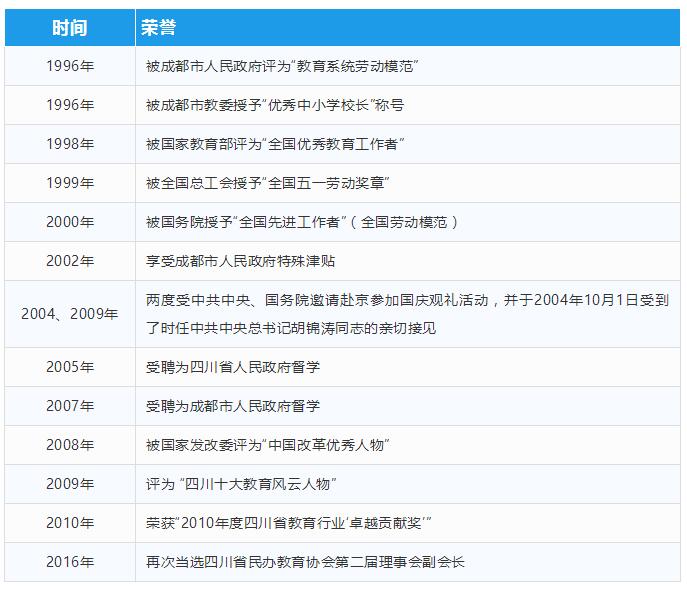Screen dimensions: 687x589
Task: Click the 时间 column header
Action: [x=70, y=27]
